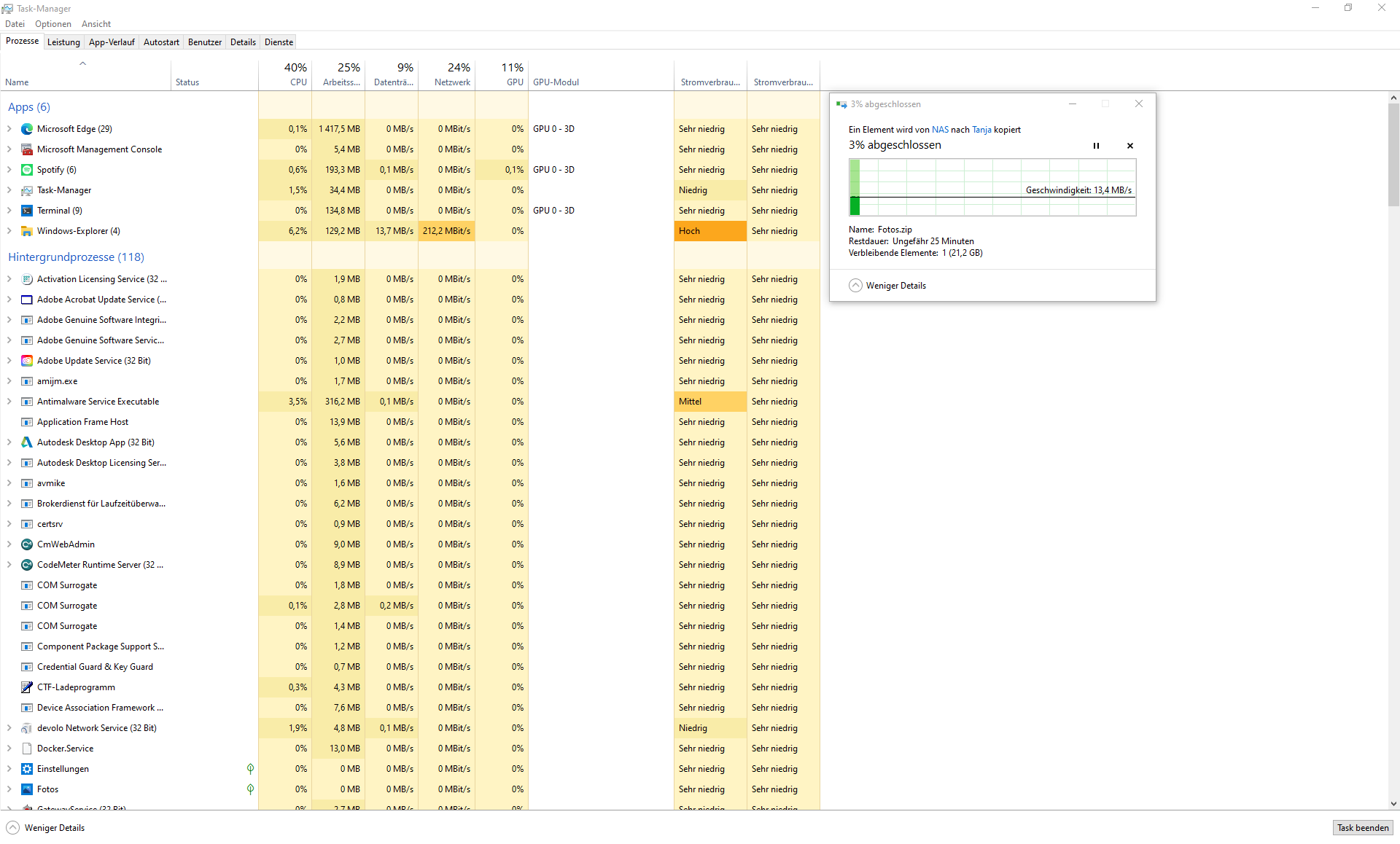Viewport: 1400px width, 844px height.
Task: Cancel the Fotos.zip copy operation
Action: click(x=1130, y=146)
